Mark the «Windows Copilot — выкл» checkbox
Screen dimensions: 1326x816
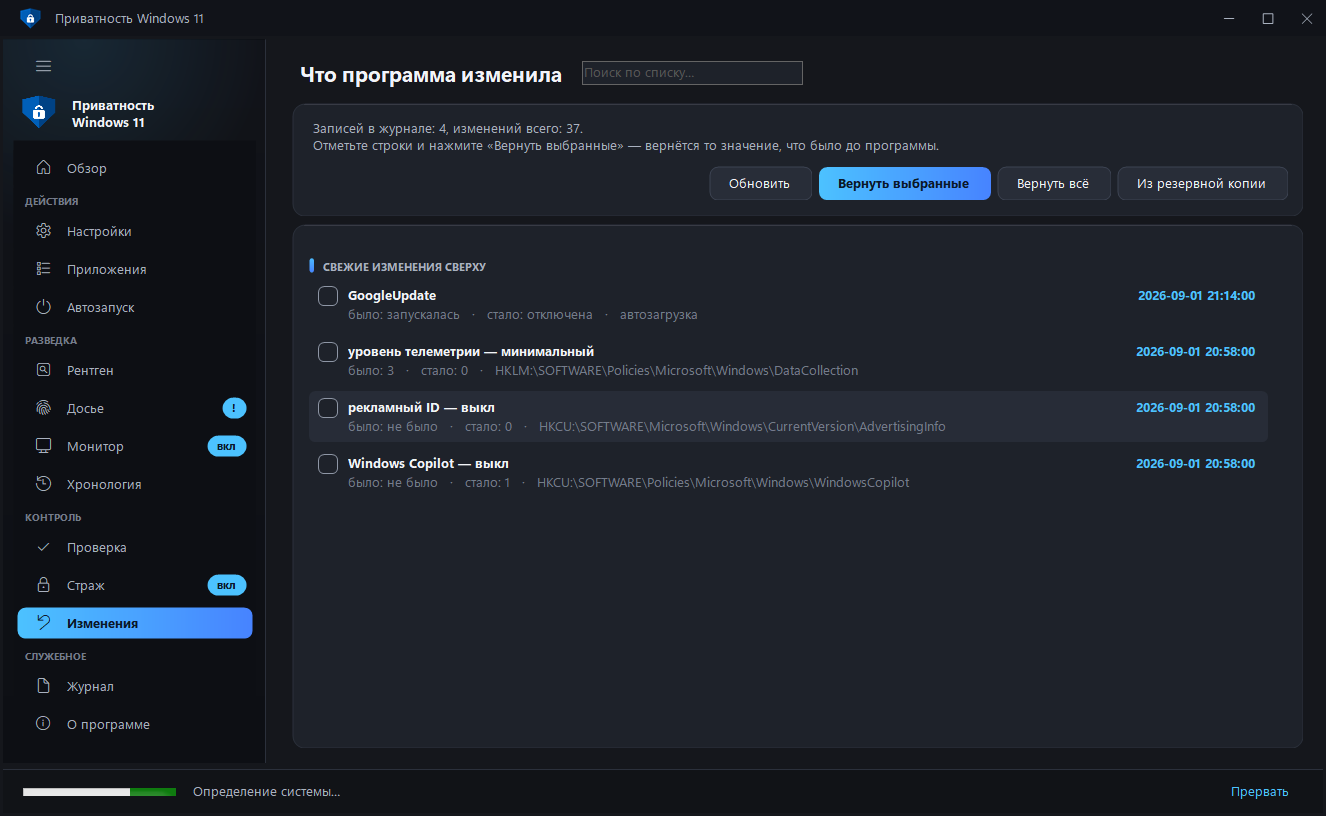[x=328, y=464]
